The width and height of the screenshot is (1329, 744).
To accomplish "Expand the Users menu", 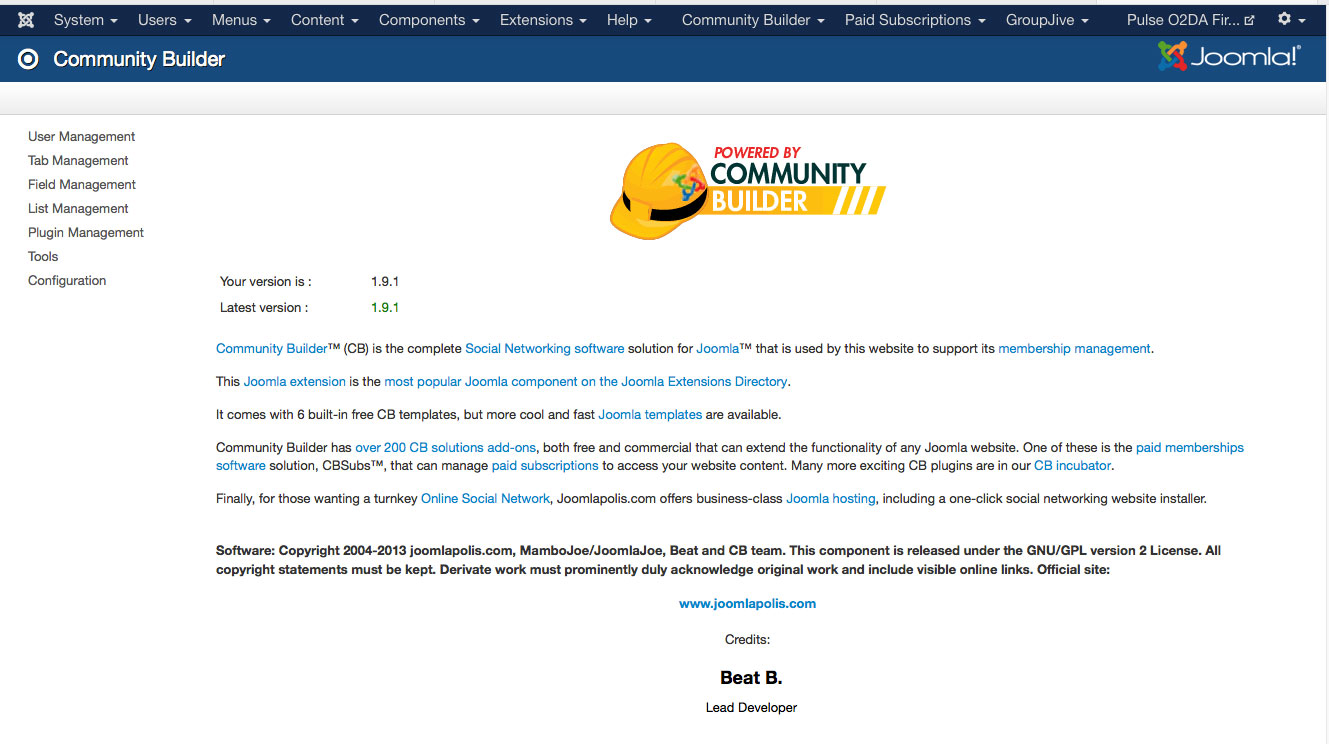I will pos(165,20).
